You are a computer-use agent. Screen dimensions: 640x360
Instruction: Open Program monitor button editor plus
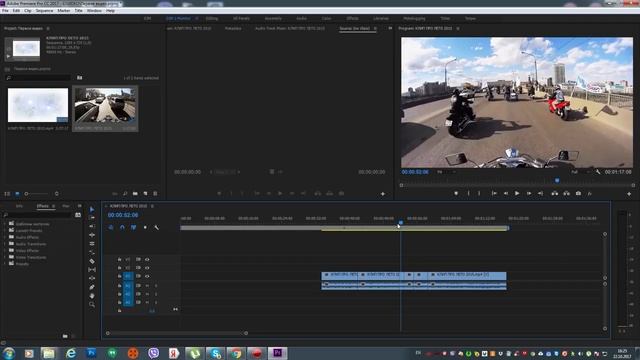click(x=629, y=194)
